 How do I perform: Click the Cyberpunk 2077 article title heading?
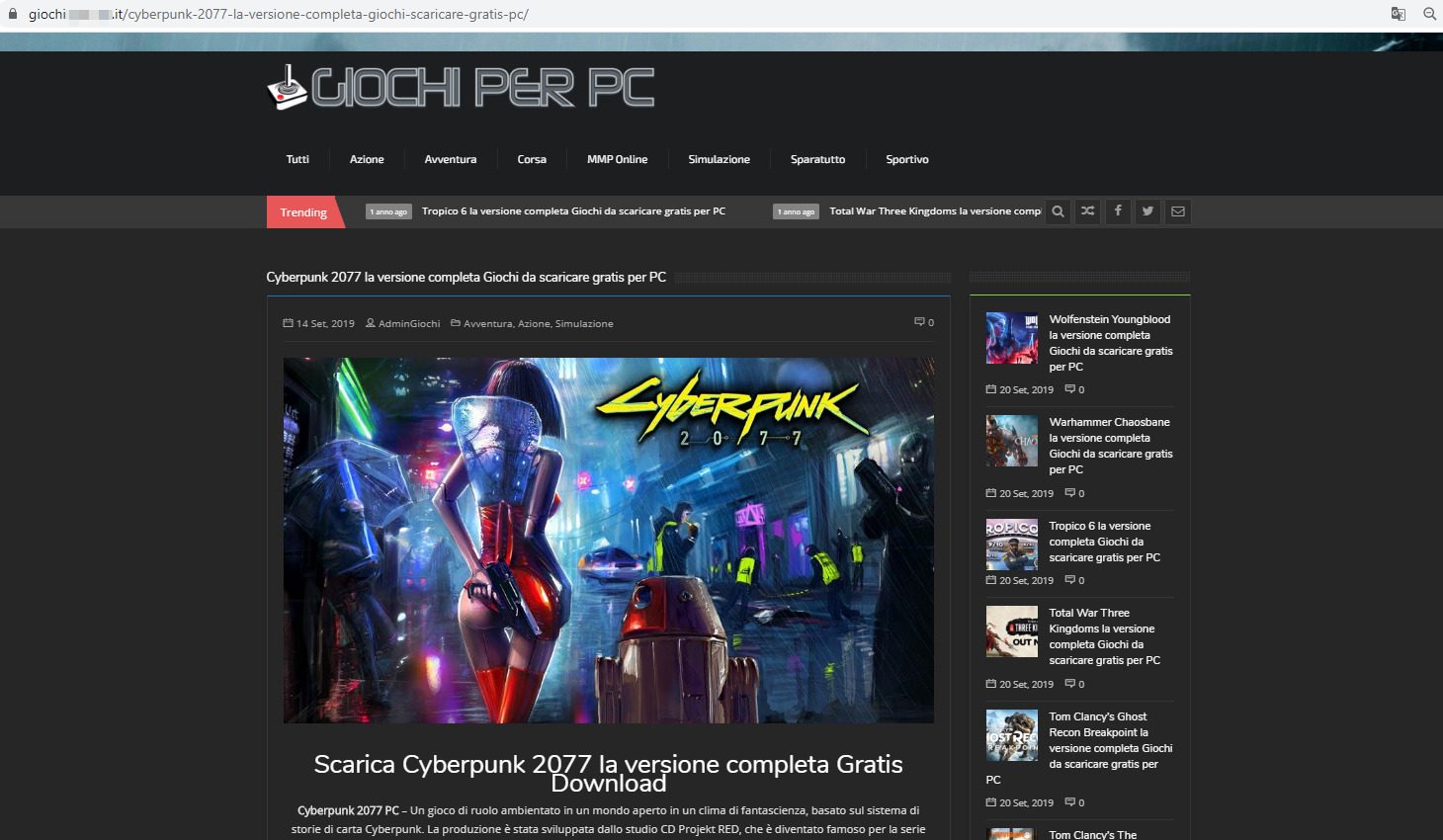tap(466, 277)
